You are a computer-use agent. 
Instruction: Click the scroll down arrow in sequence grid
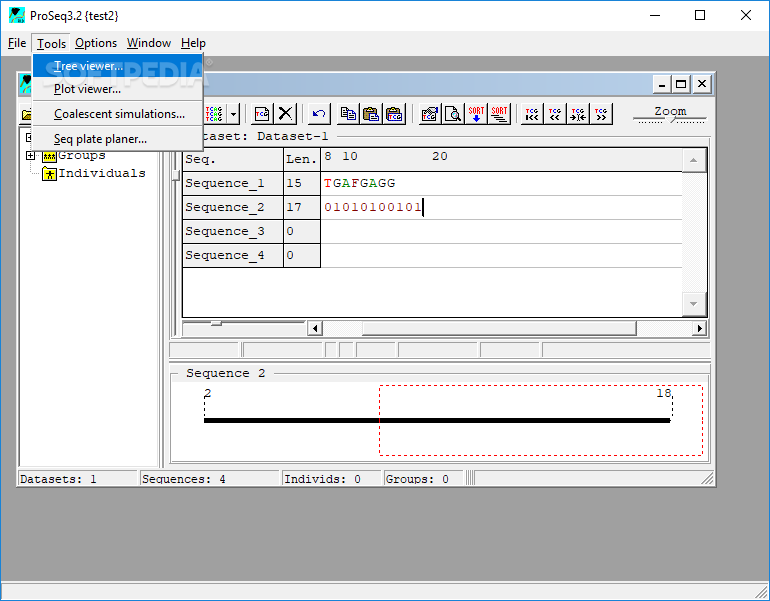tap(693, 304)
